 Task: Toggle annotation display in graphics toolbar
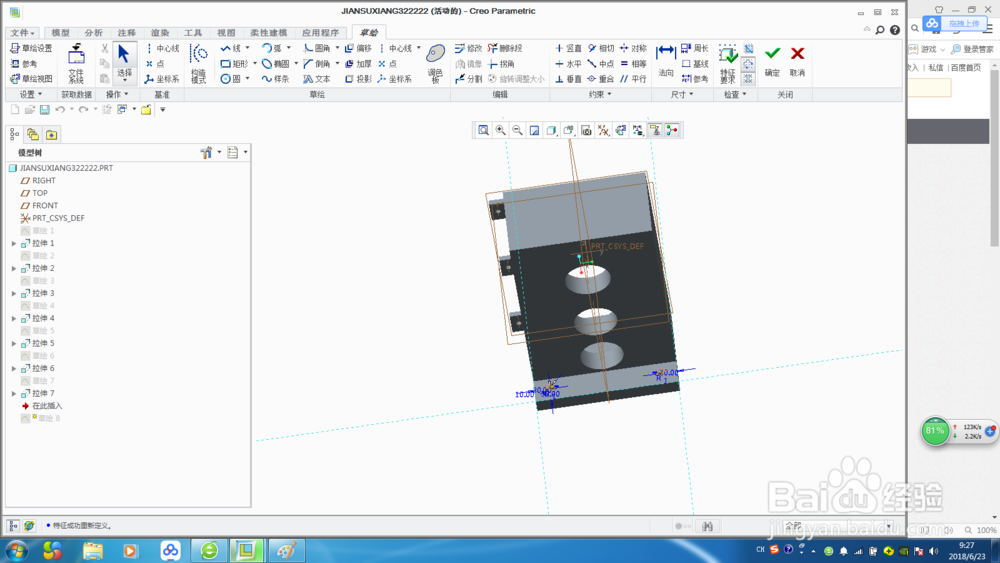point(655,131)
